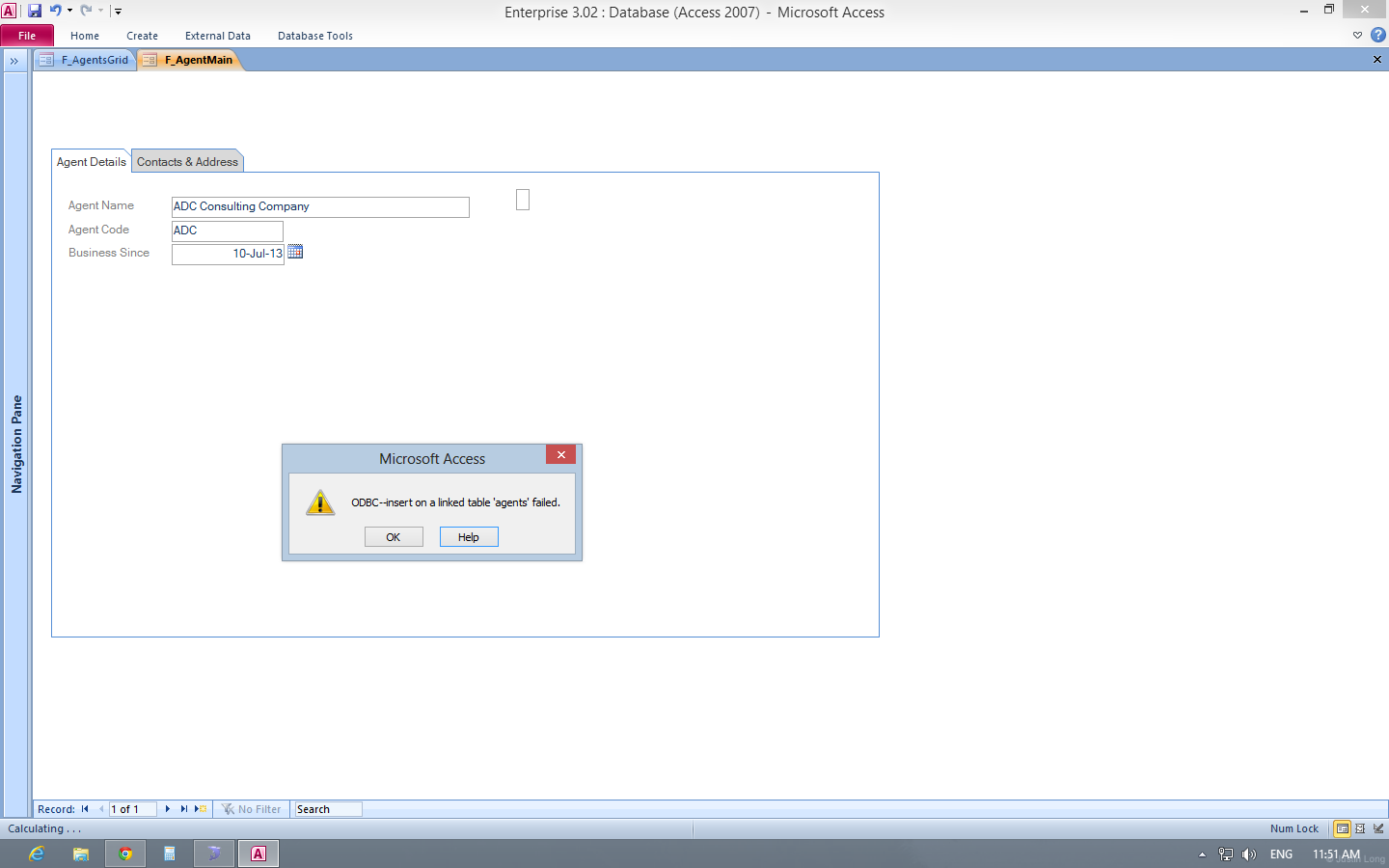This screenshot has height=868, width=1389.
Task: Open Internet Explorer from the taskbar
Action: point(37,854)
